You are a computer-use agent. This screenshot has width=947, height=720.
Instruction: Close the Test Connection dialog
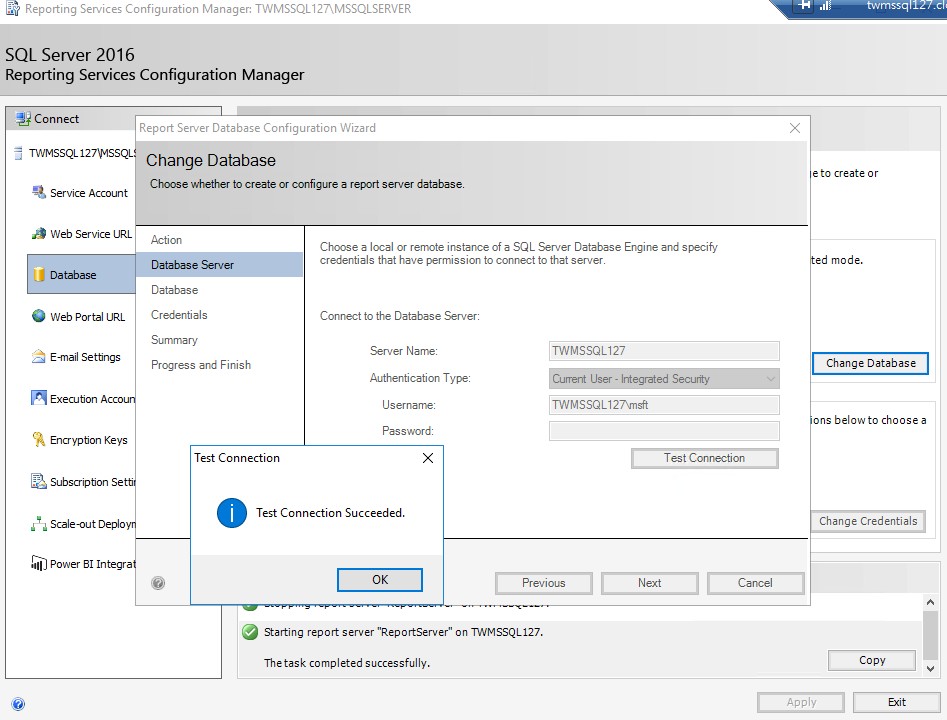coord(428,458)
